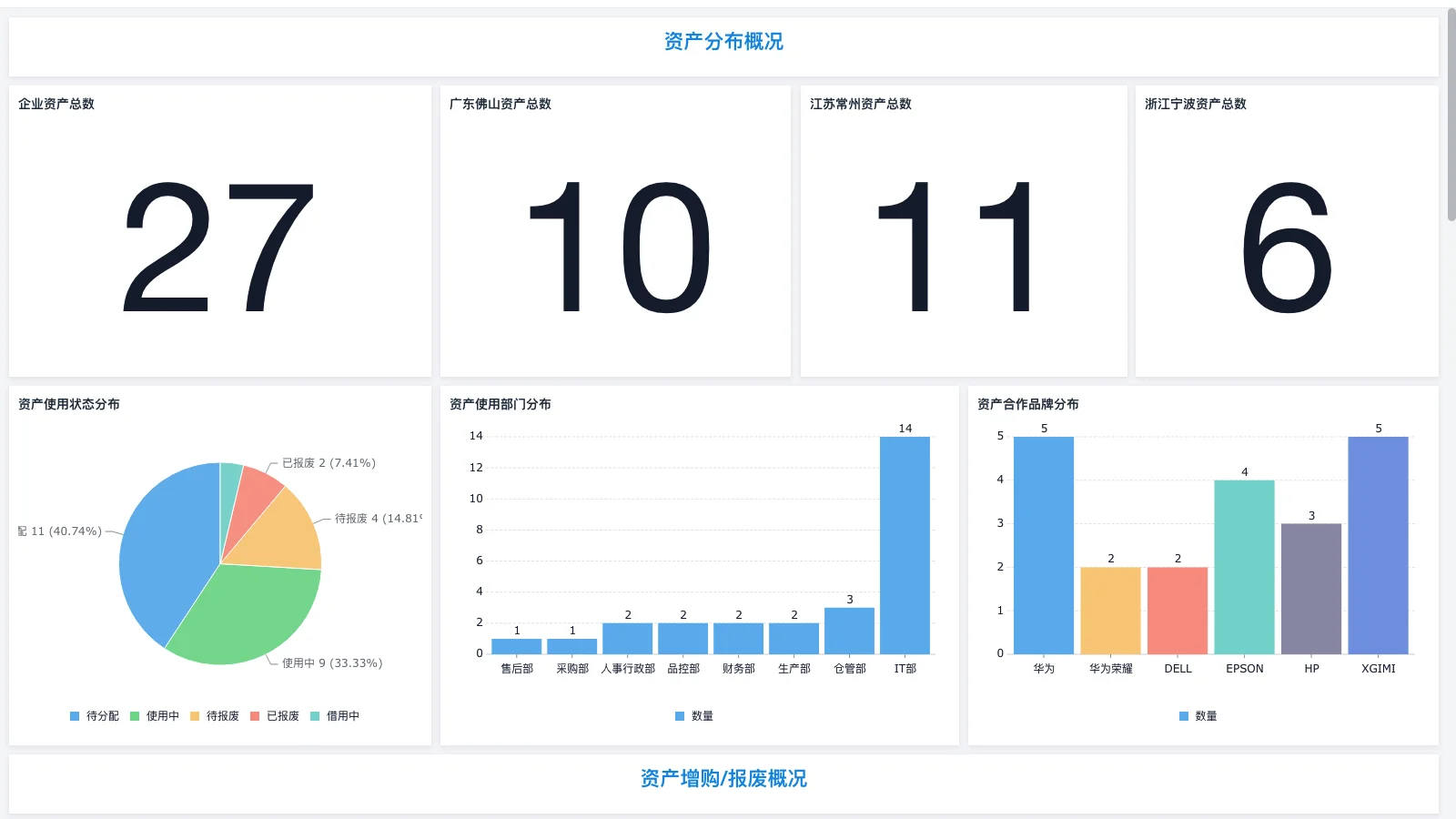The image size is (1456, 819).
Task: Click the 人事行政部 axis label
Action: pos(628,669)
